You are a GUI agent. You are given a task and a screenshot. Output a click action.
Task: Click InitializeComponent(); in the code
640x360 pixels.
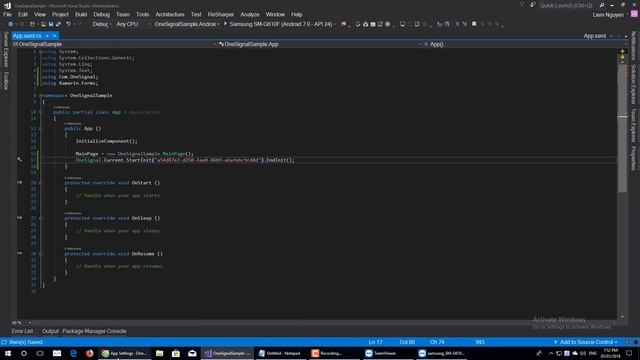click(x=107, y=141)
